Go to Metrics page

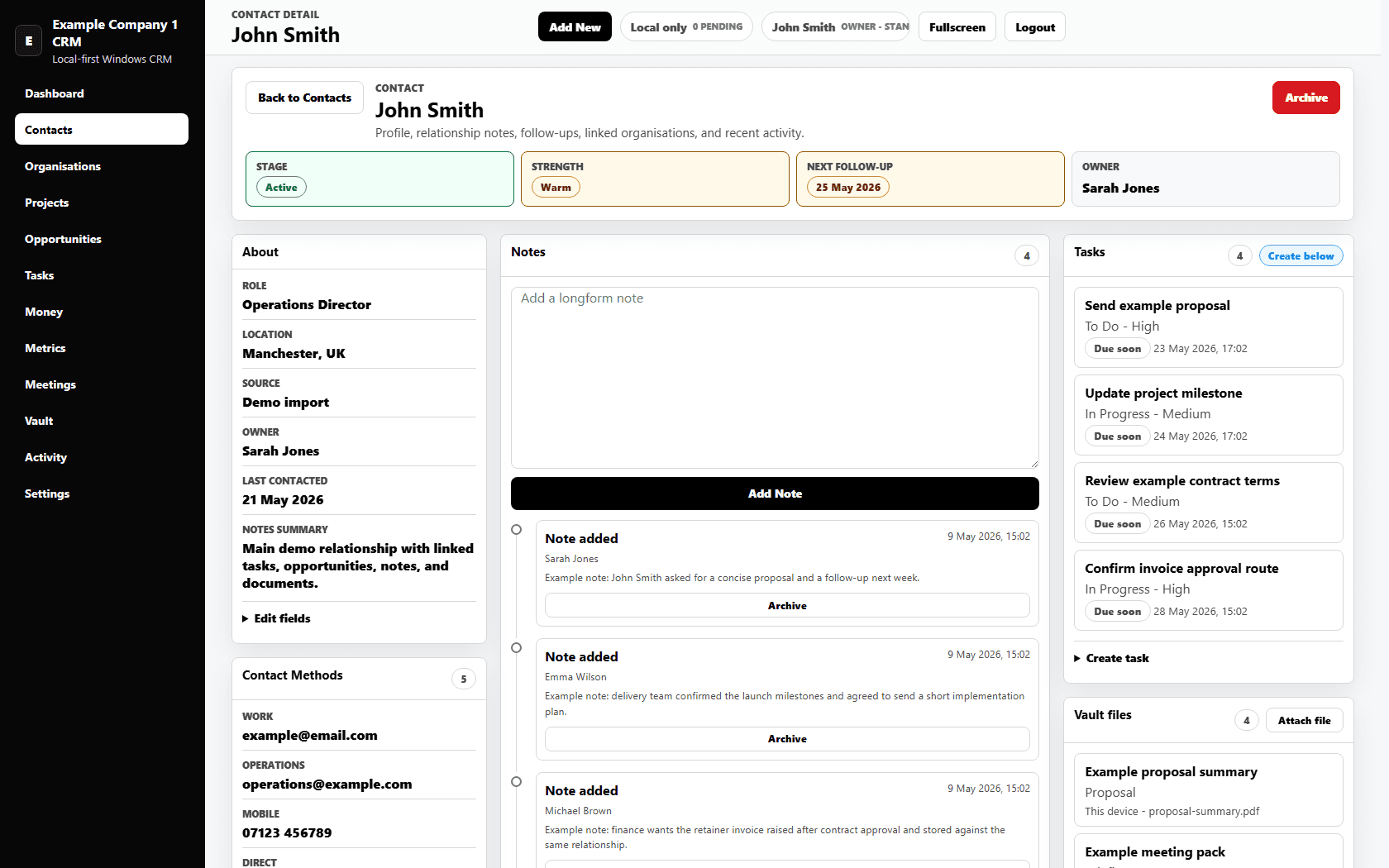102,348
